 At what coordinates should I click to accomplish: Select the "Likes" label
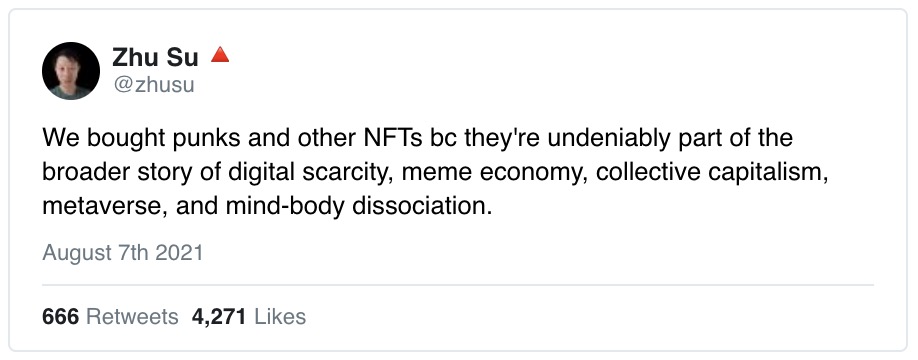point(280,317)
